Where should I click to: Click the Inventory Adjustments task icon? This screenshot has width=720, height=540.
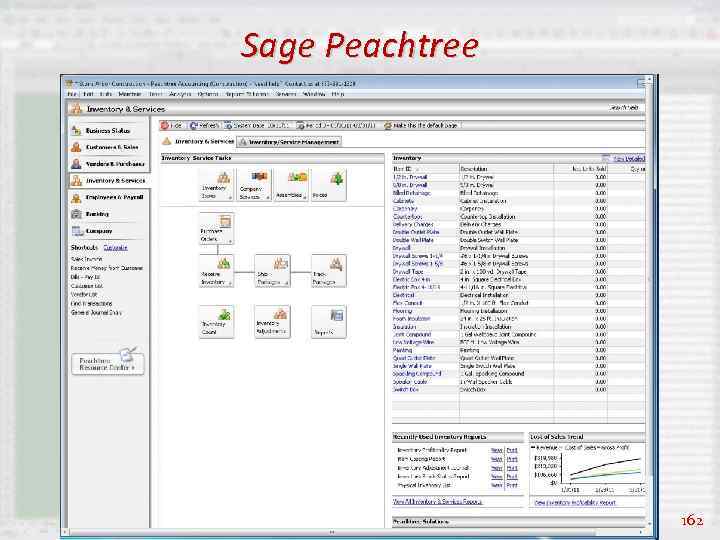click(273, 322)
